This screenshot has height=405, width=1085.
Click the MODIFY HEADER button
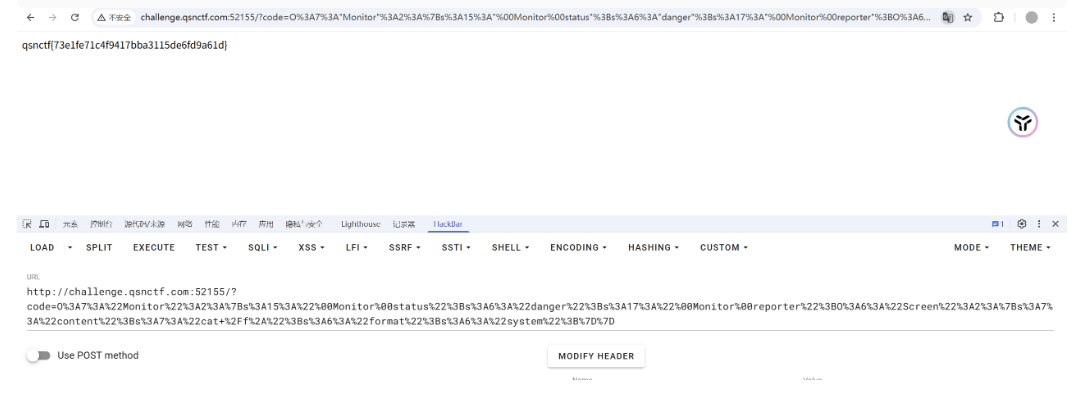[x=596, y=356]
